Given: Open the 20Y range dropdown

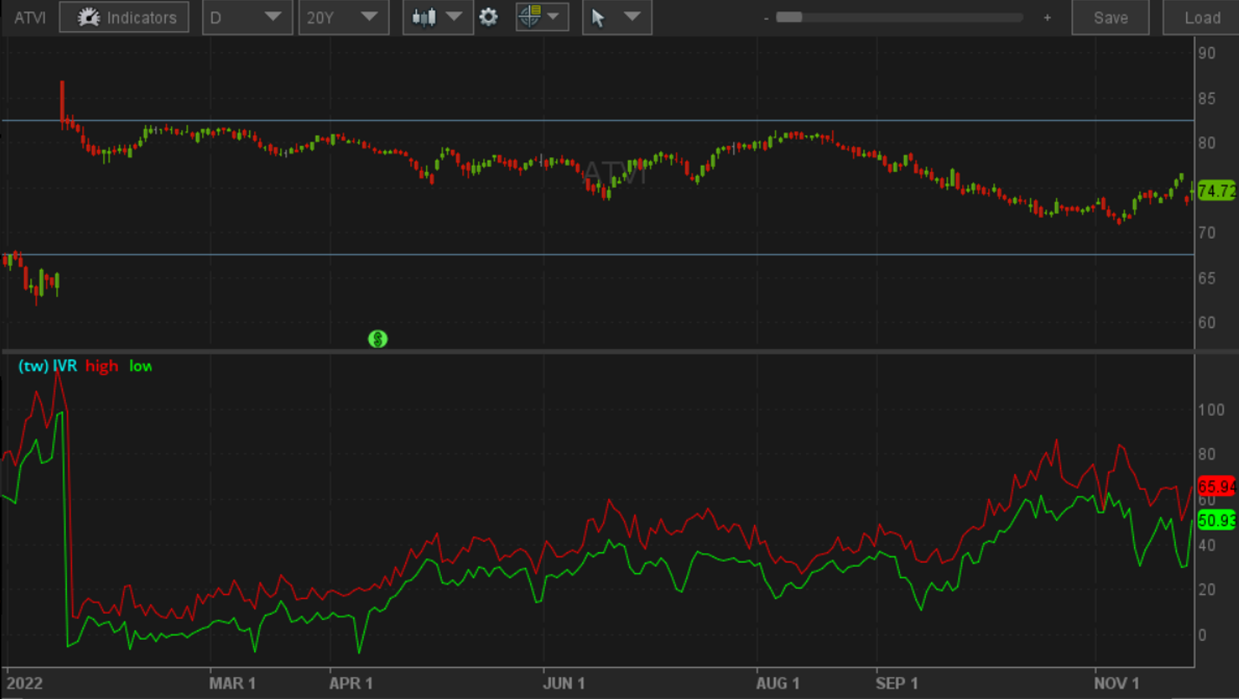Looking at the screenshot, I should tap(343, 17).
